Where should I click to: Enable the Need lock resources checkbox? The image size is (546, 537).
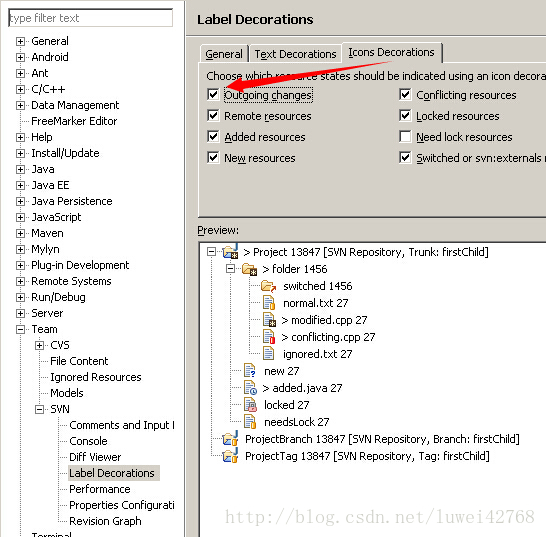tap(405, 137)
